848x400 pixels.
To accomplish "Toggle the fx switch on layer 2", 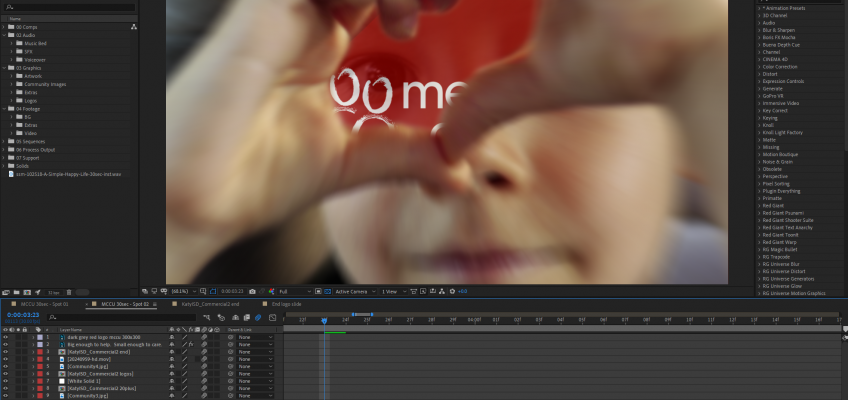I will pyautogui.click(x=191, y=344).
